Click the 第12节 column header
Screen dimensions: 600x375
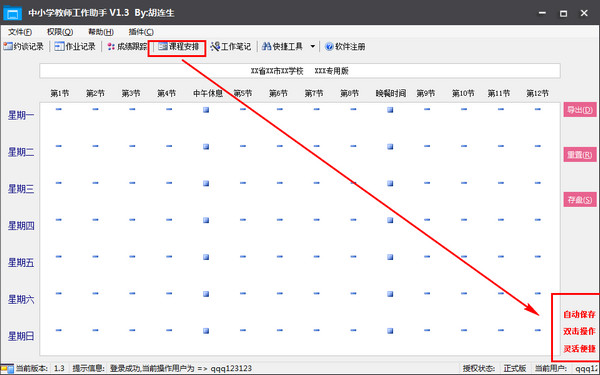tap(537, 93)
